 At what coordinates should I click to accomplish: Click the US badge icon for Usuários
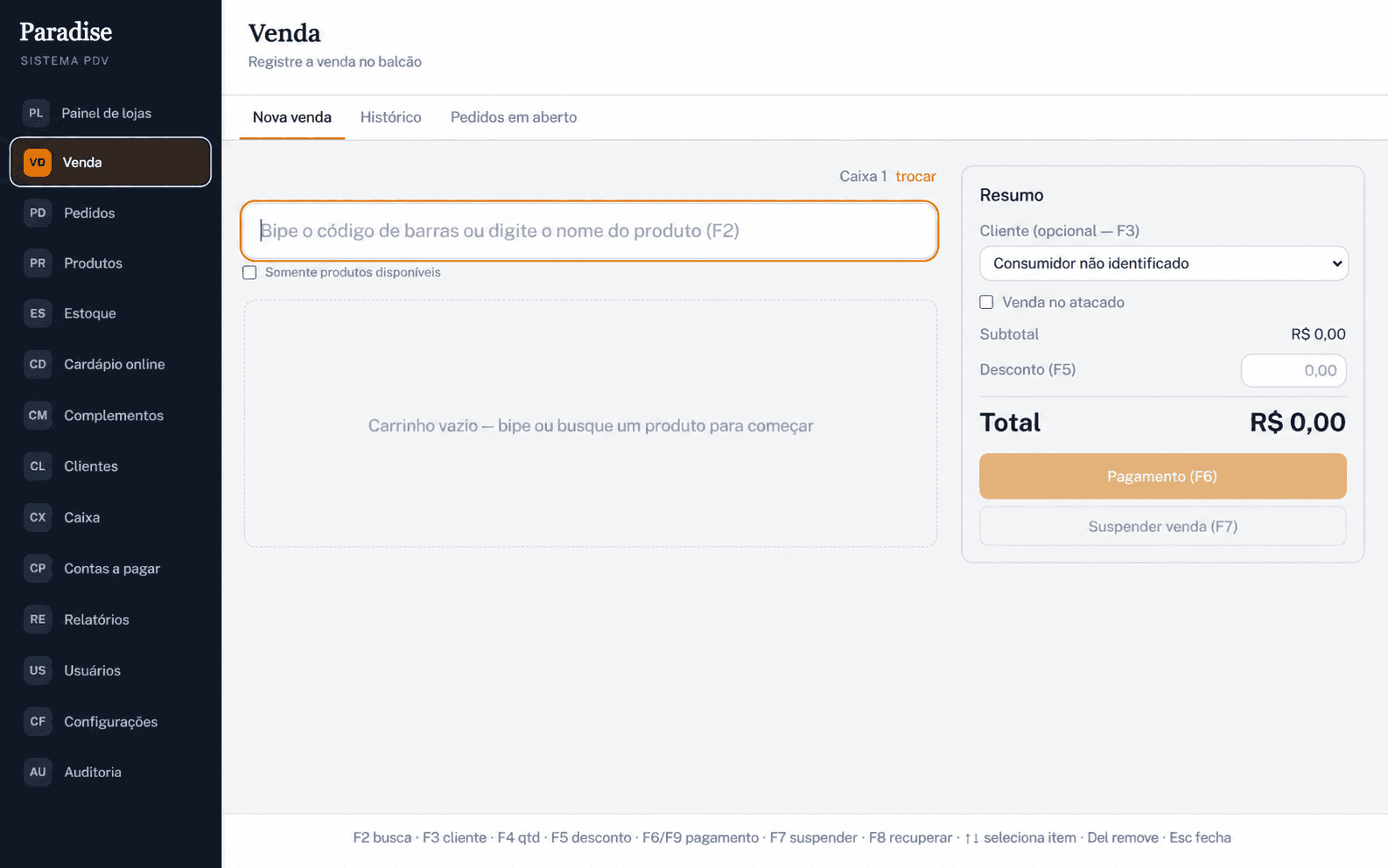38,670
